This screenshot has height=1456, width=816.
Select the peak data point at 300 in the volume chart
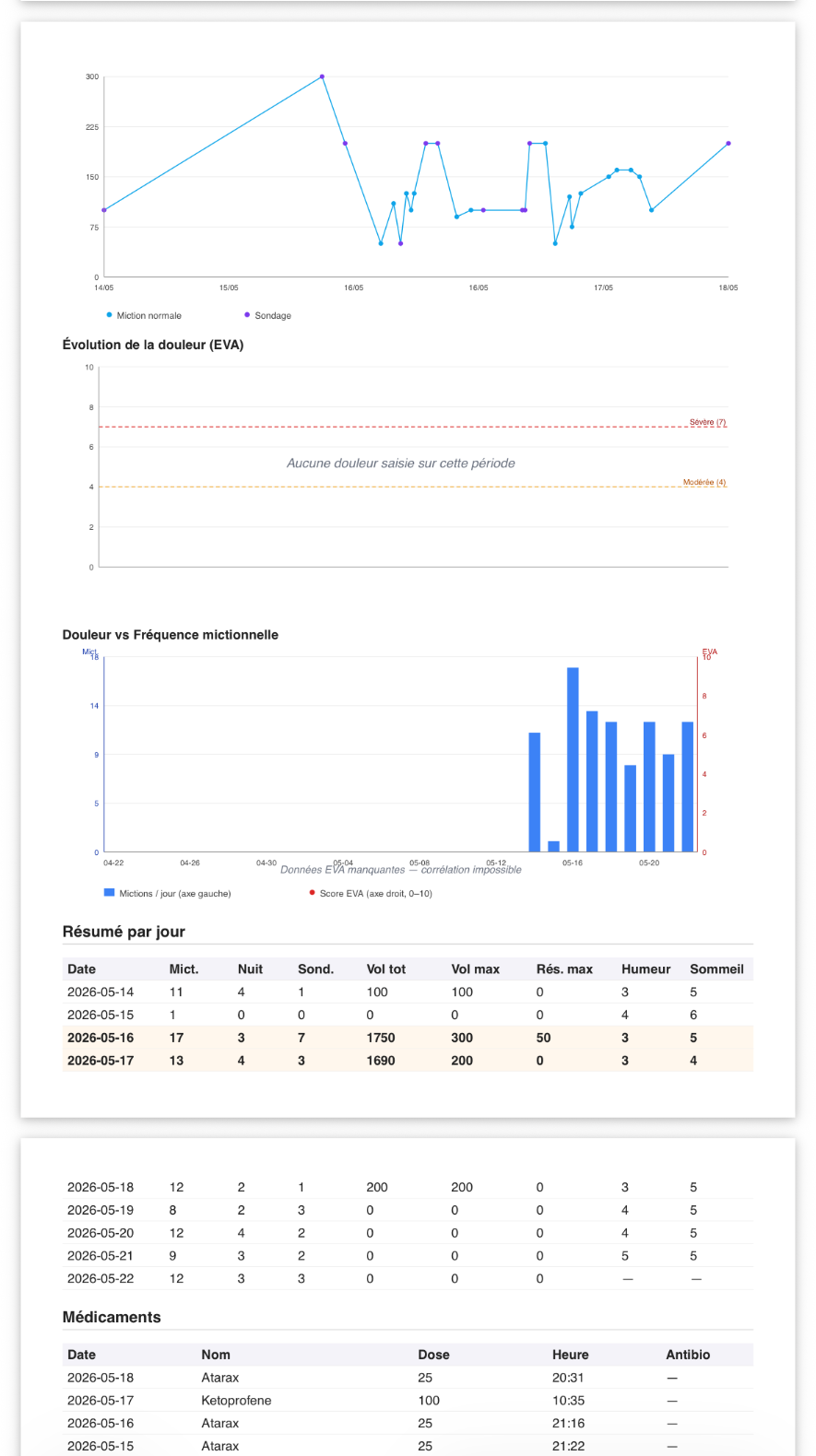pyautogui.click(x=322, y=76)
